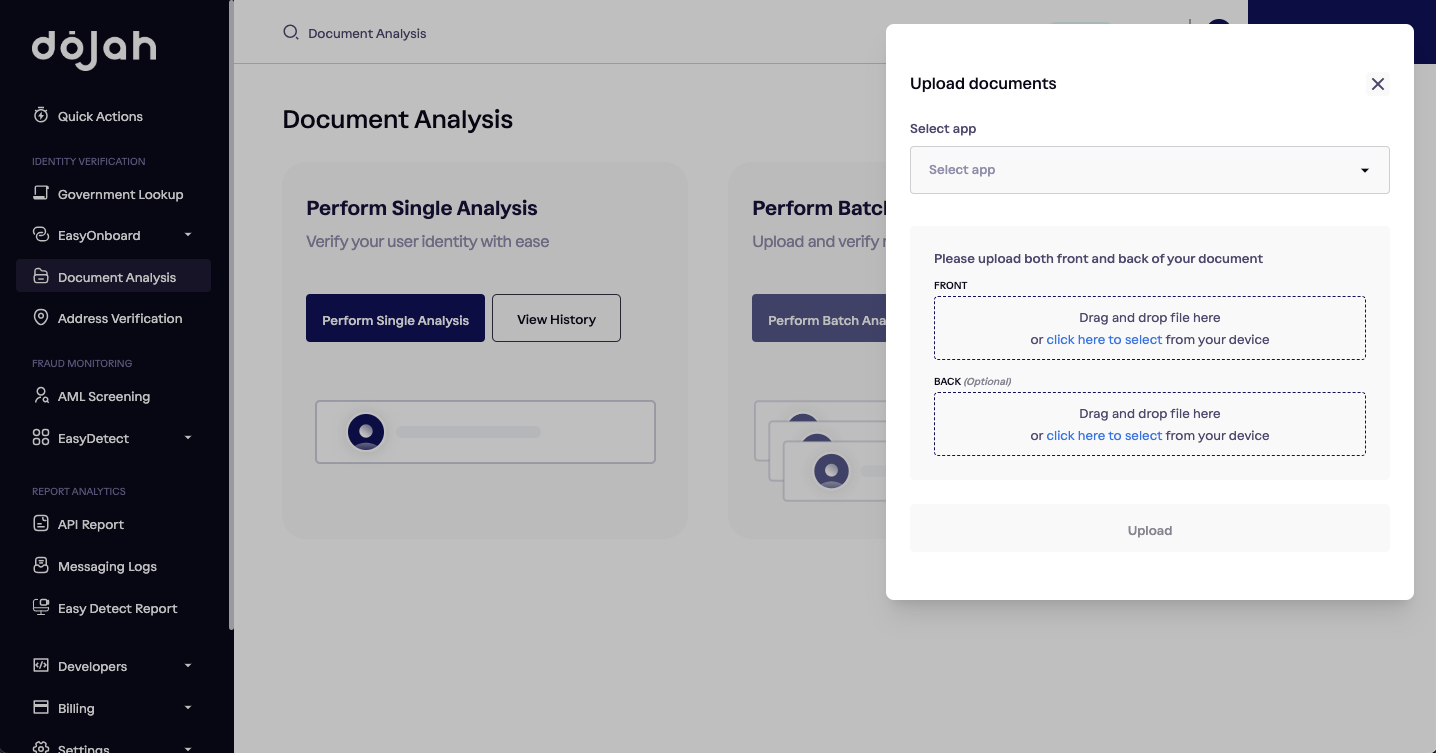Viewport: 1436px width, 753px height.
Task: Open the Select app dropdown
Action: tap(1149, 170)
